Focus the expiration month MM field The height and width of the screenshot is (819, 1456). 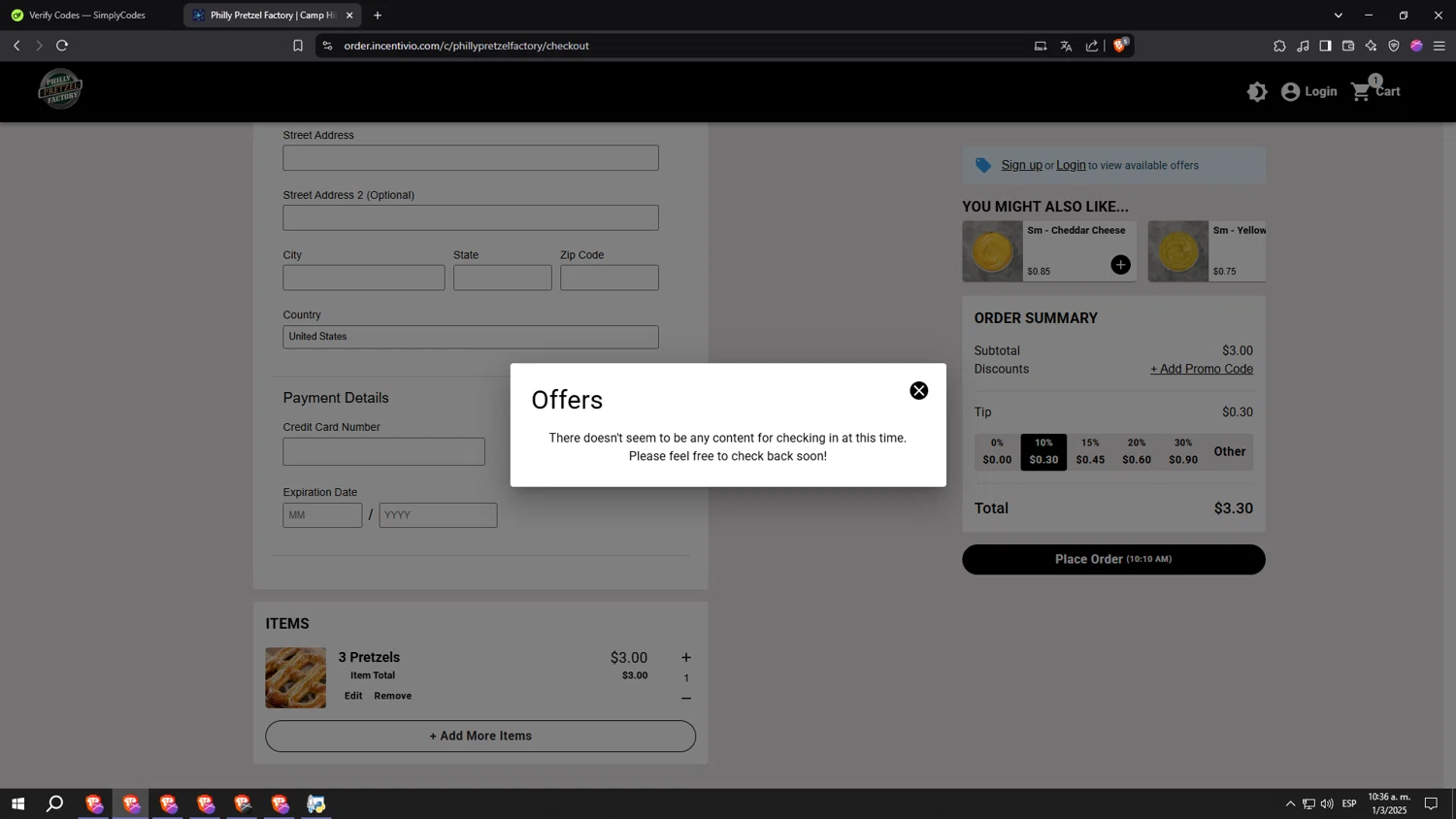point(322,515)
